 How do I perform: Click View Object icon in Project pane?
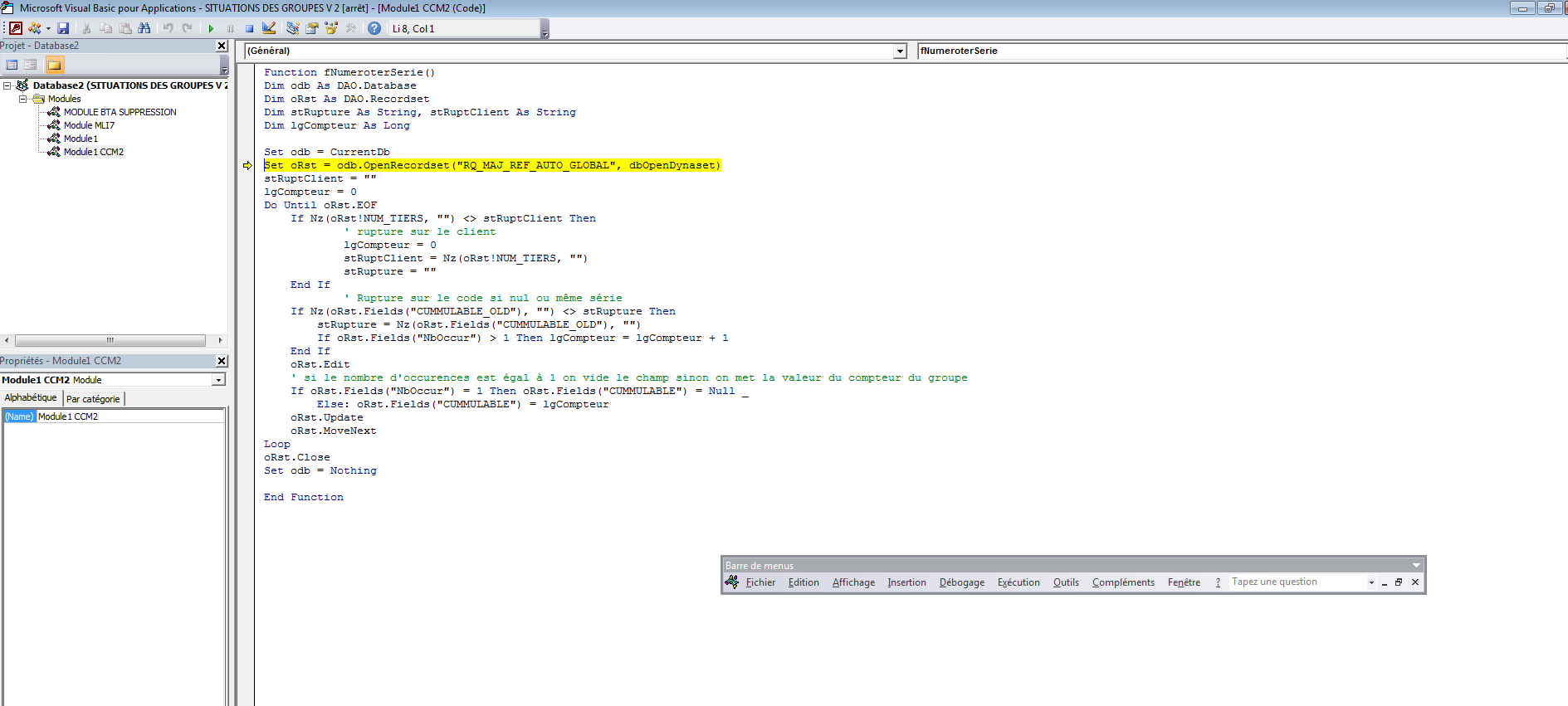tap(31, 65)
